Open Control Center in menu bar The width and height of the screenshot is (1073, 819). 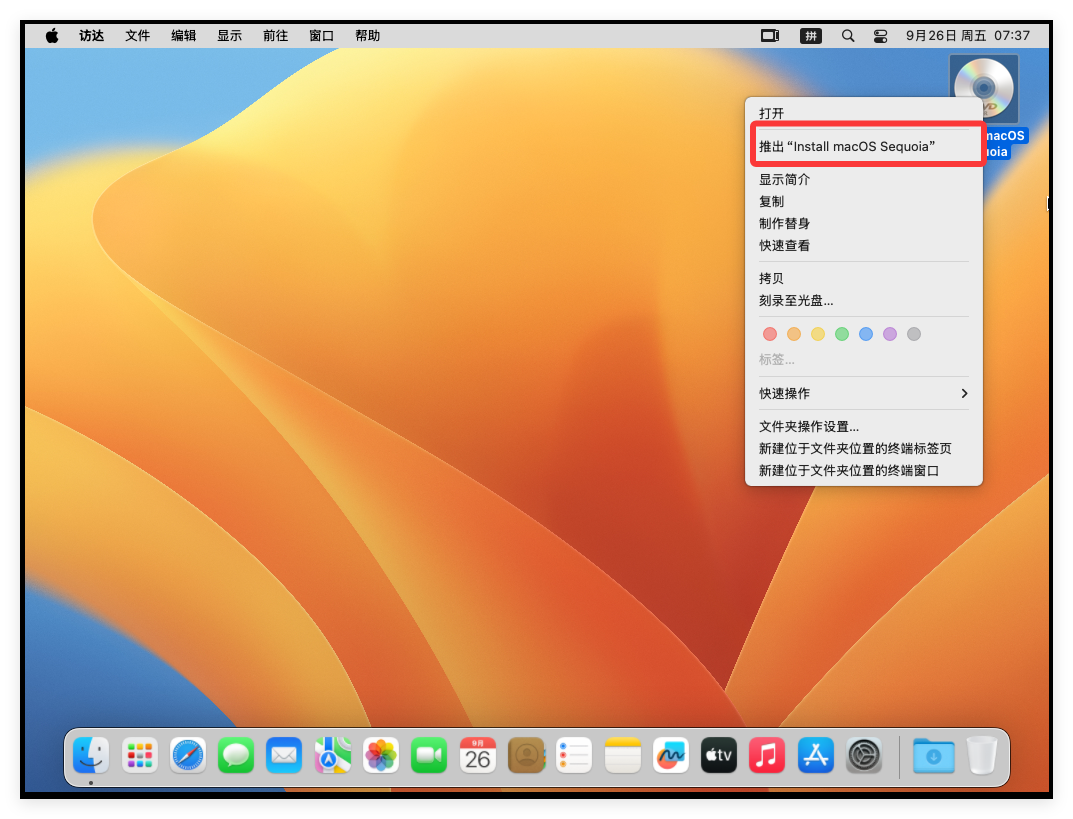(x=881, y=36)
